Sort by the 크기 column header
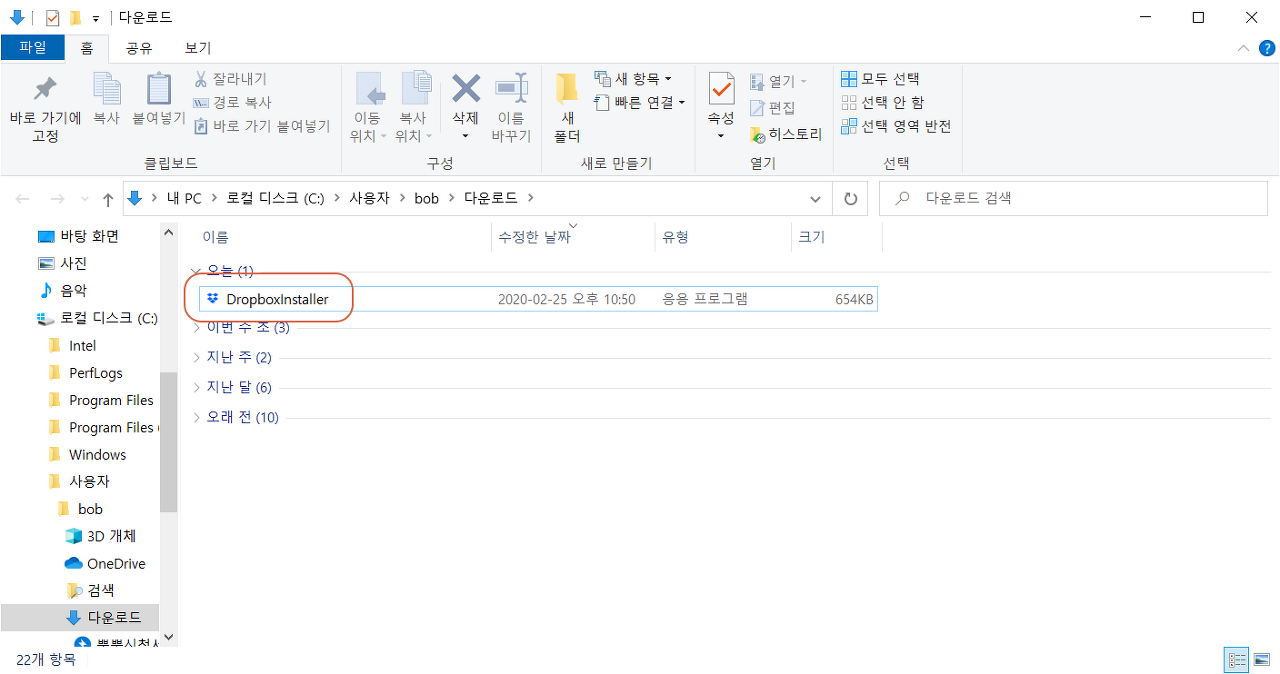Image resolution: width=1280 pixels, height=674 pixels. (x=811, y=237)
